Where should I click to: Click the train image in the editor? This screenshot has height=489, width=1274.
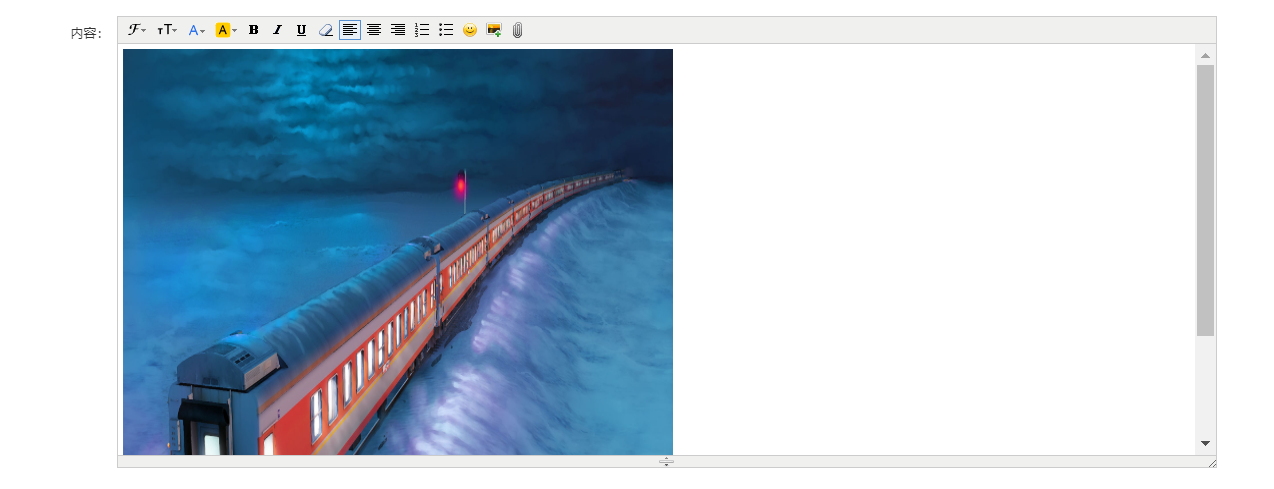[x=398, y=252]
